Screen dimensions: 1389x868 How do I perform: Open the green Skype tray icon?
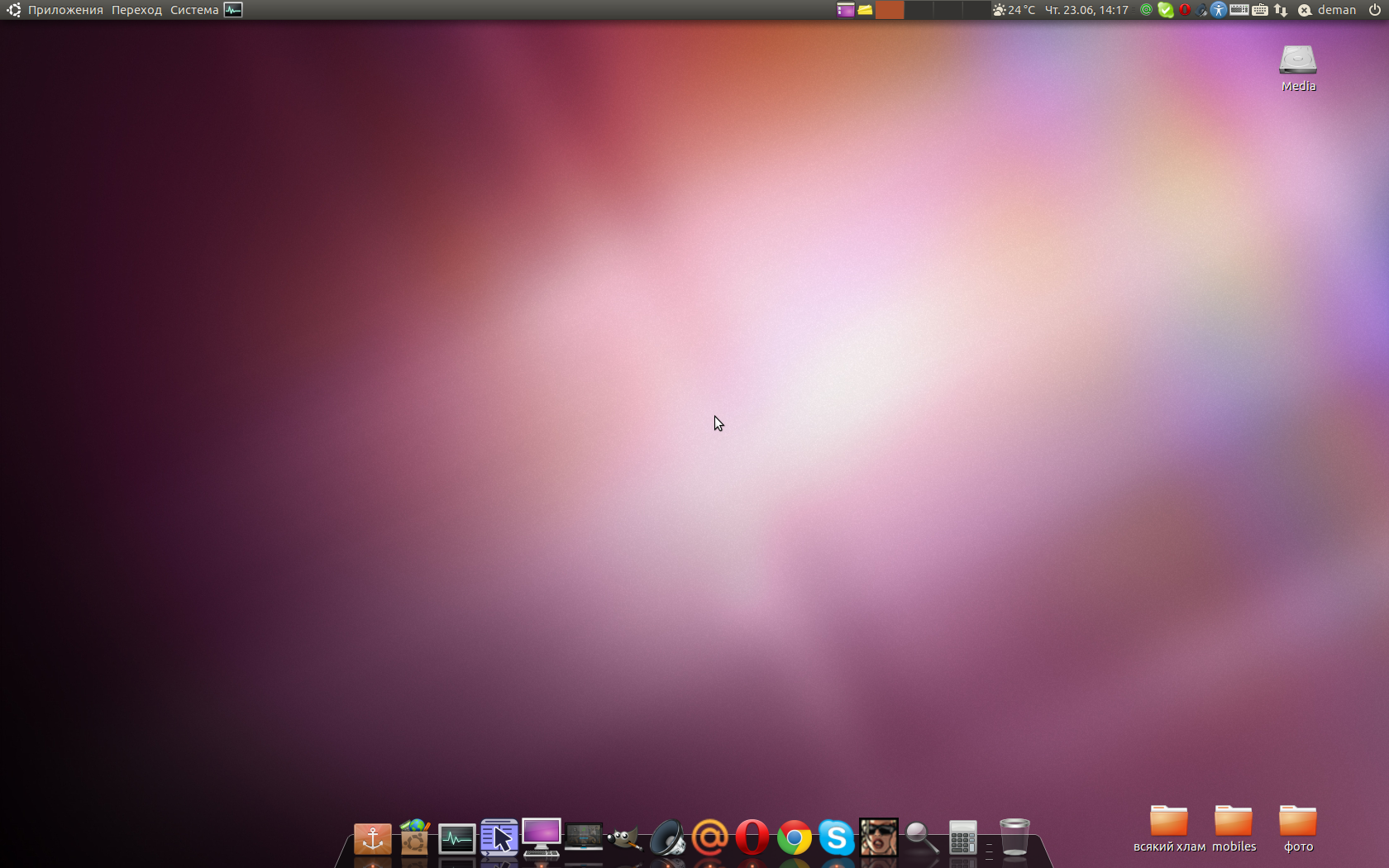click(1166, 10)
